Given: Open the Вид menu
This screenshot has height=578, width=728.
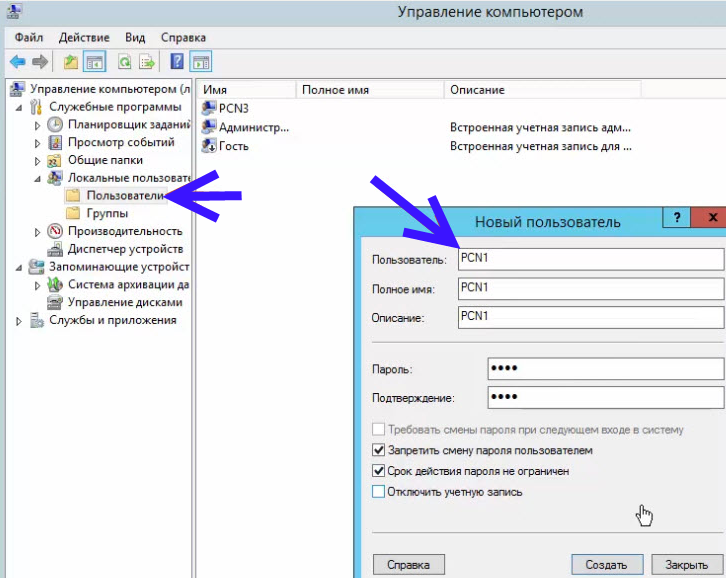Looking at the screenshot, I should coord(135,37).
